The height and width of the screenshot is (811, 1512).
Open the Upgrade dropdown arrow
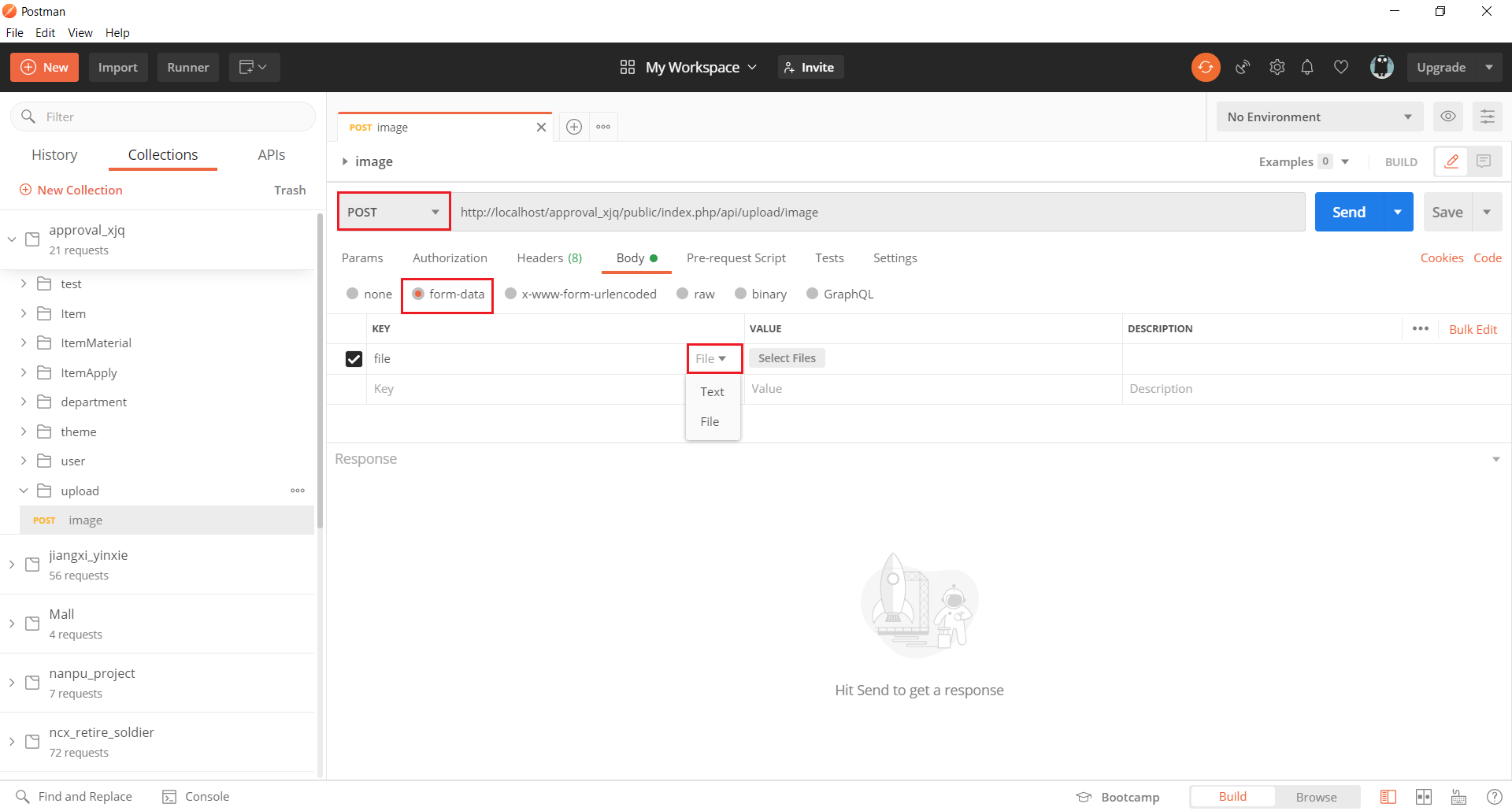point(1489,67)
